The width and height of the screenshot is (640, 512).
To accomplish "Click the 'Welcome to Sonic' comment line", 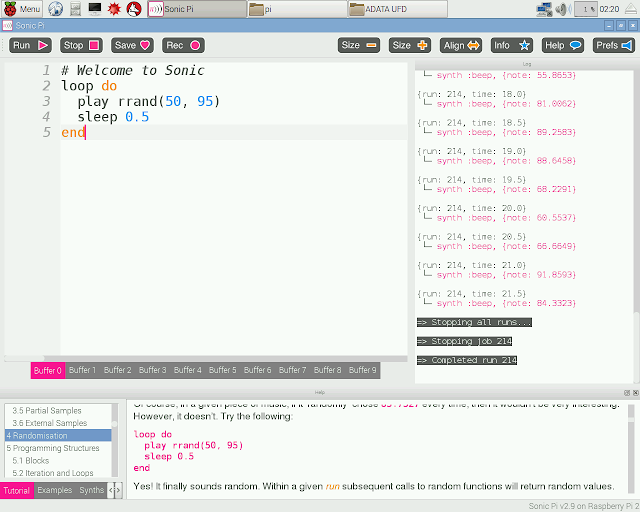I will click(133, 70).
